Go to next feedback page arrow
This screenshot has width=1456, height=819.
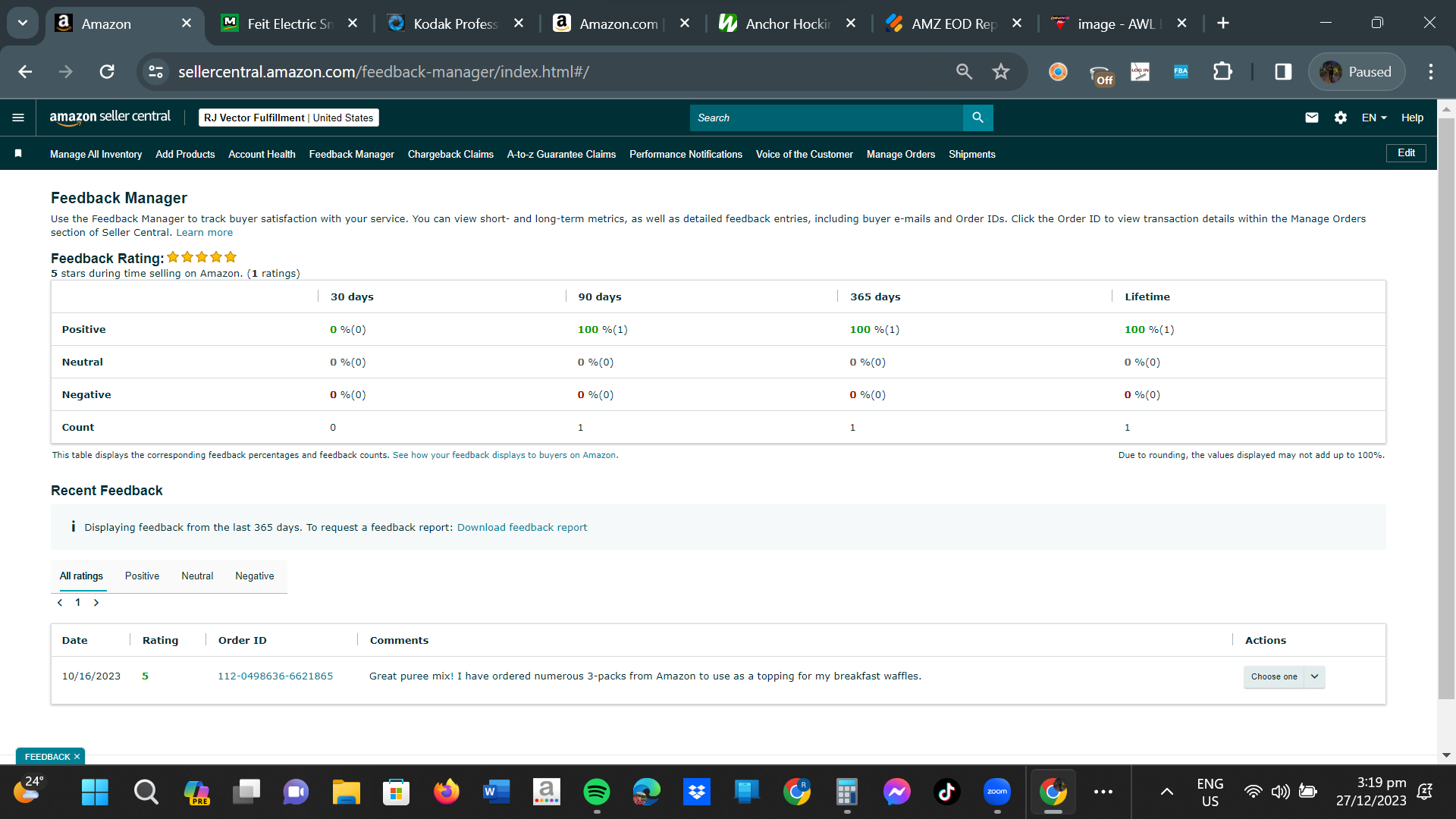[x=96, y=603]
